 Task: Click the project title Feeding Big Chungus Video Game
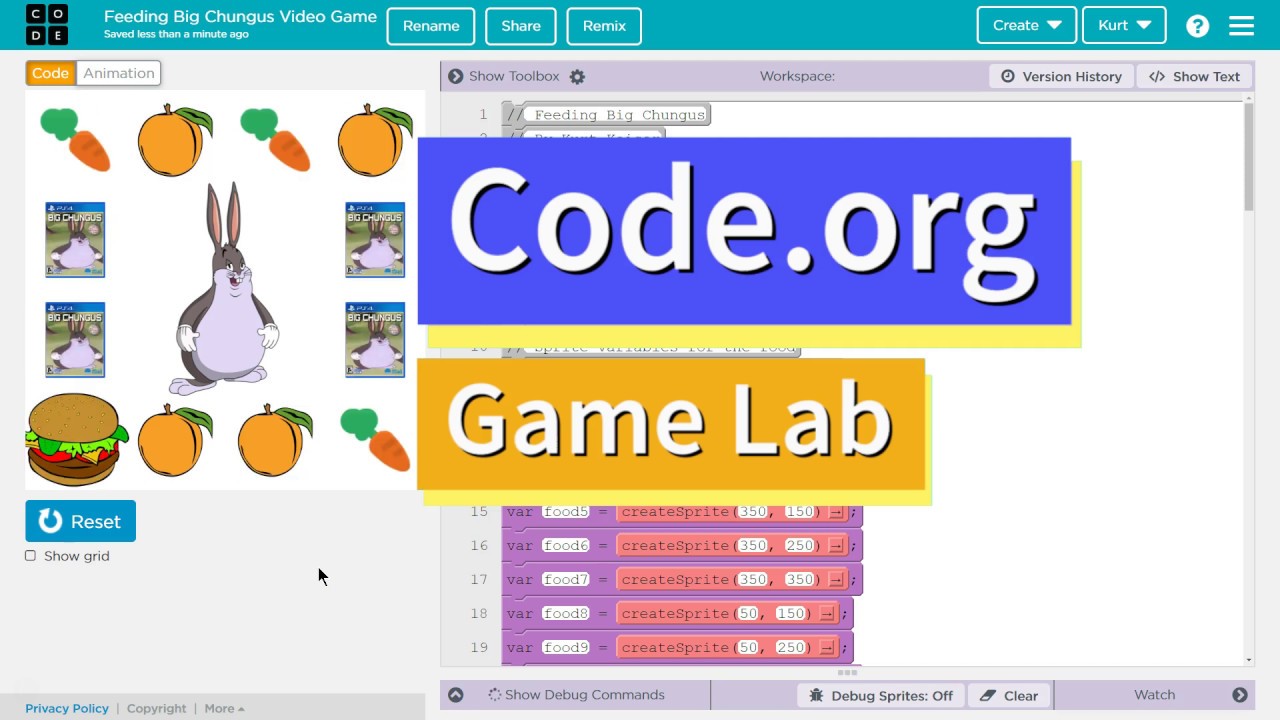(x=240, y=16)
